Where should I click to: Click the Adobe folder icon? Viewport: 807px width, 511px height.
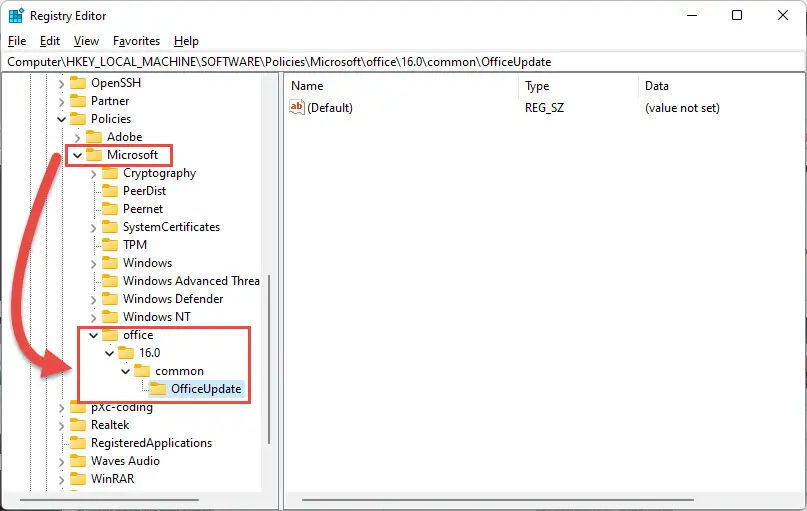94,137
